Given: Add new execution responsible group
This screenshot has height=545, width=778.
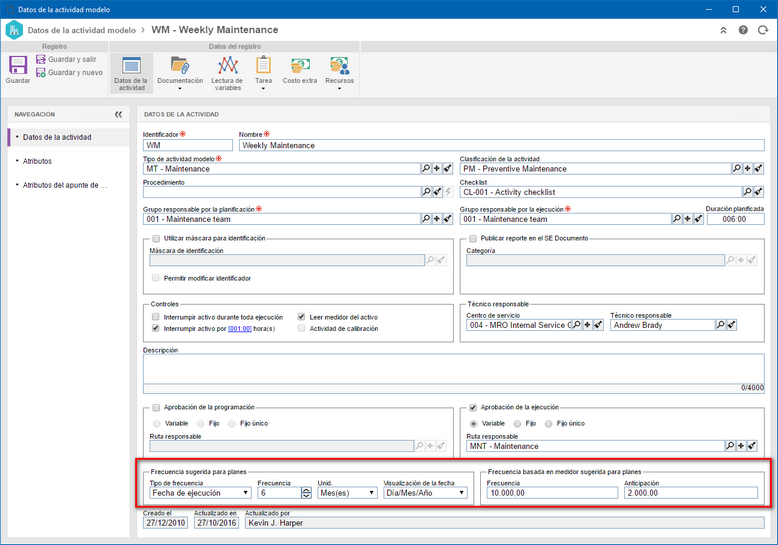Looking at the screenshot, I should 688,219.
